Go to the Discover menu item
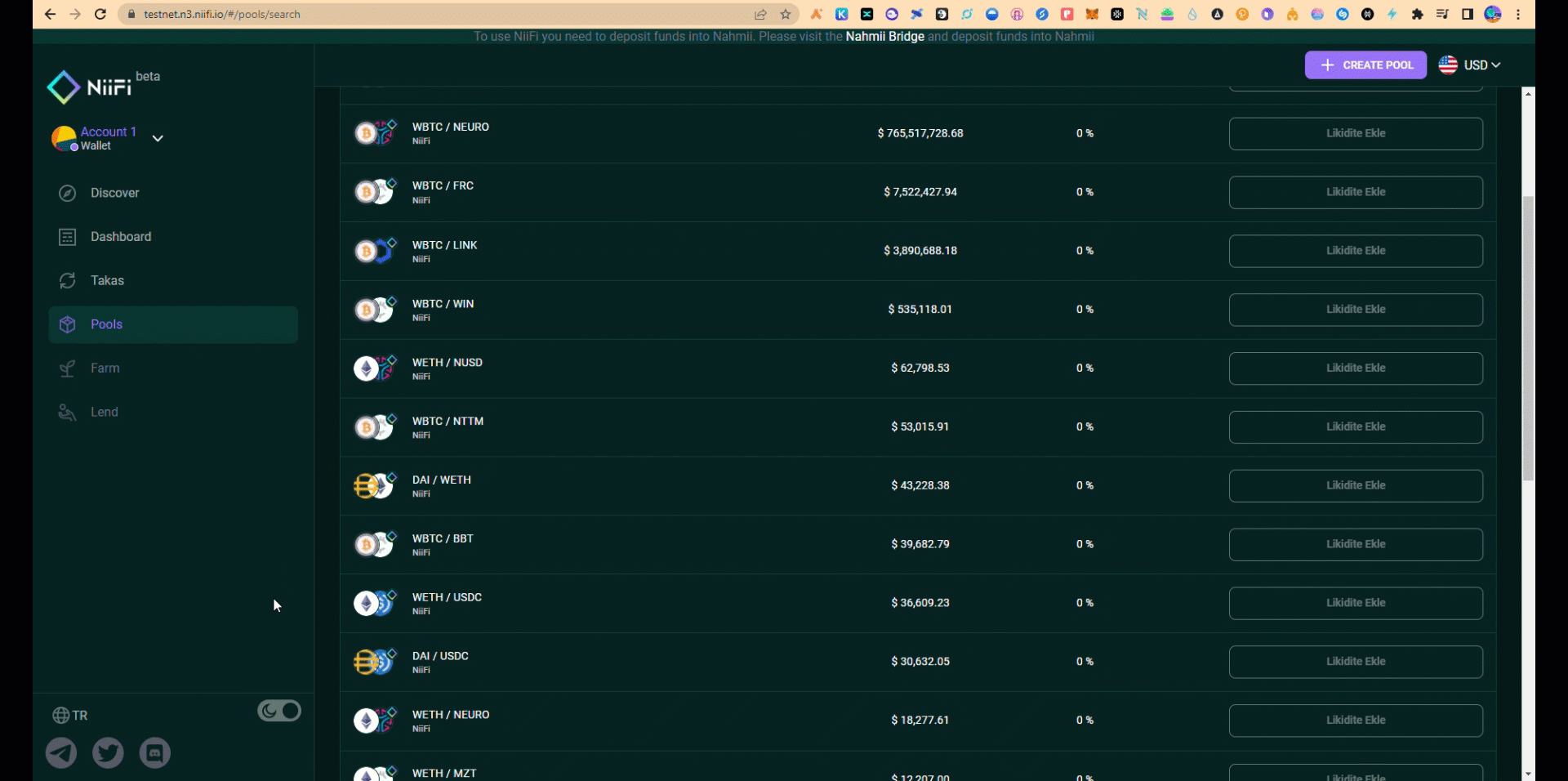The height and width of the screenshot is (781, 1568). pyautogui.click(x=173, y=193)
